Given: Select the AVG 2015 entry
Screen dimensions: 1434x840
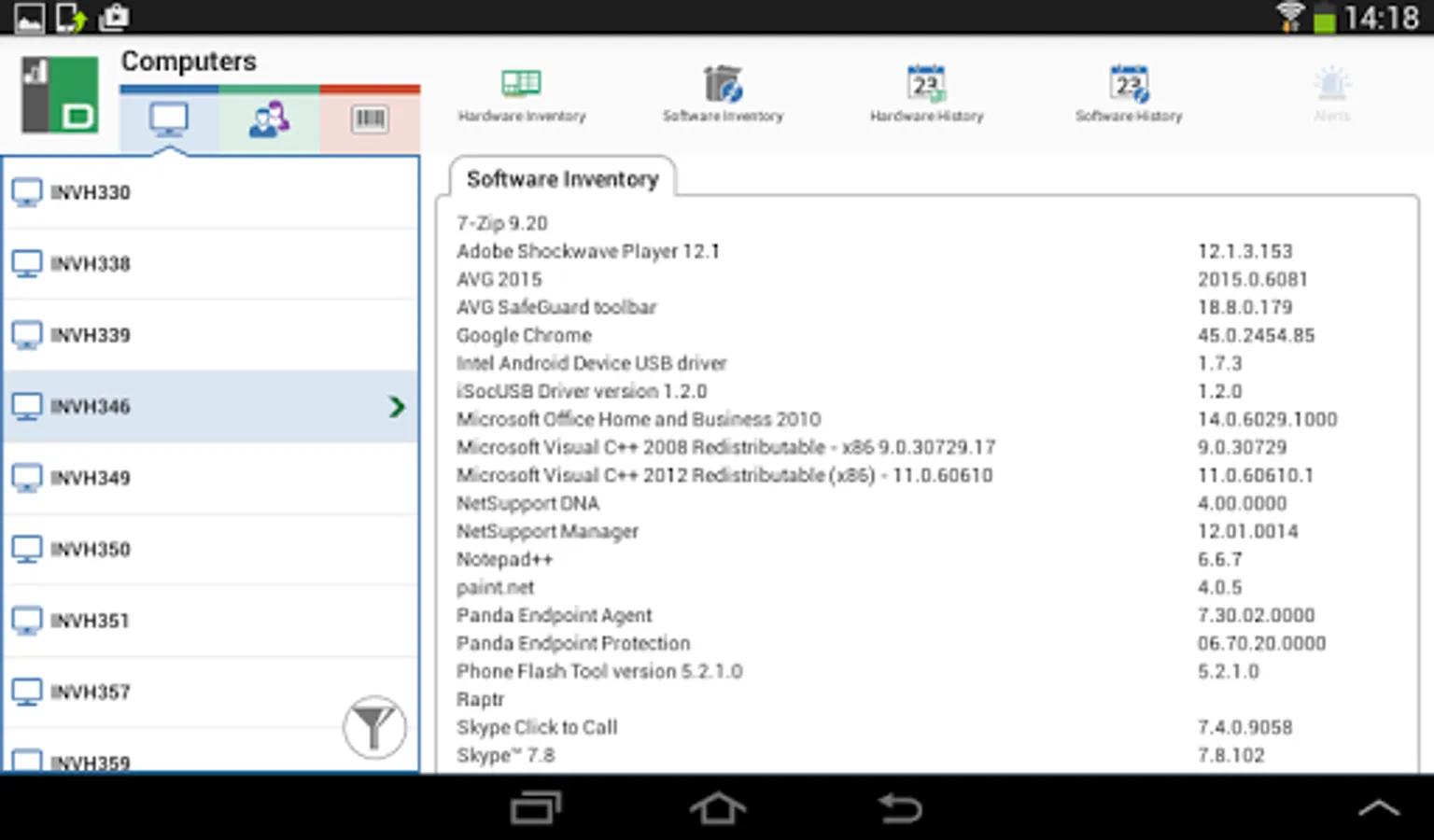Looking at the screenshot, I should [x=499, y=279].
